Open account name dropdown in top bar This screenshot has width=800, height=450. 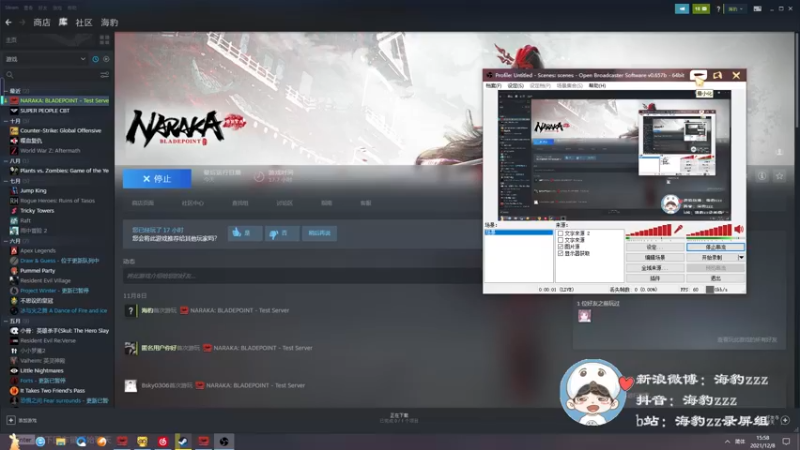pos(735,9)
